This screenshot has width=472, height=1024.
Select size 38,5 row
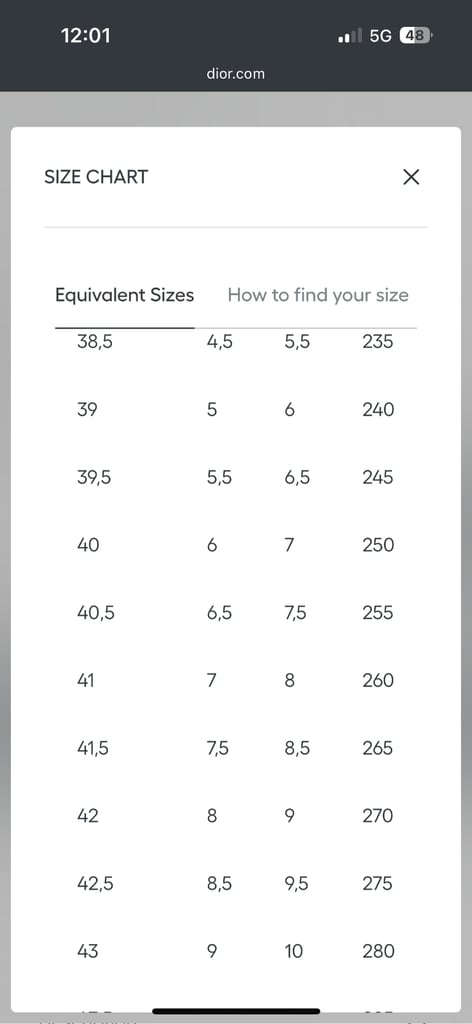(236, 342)
